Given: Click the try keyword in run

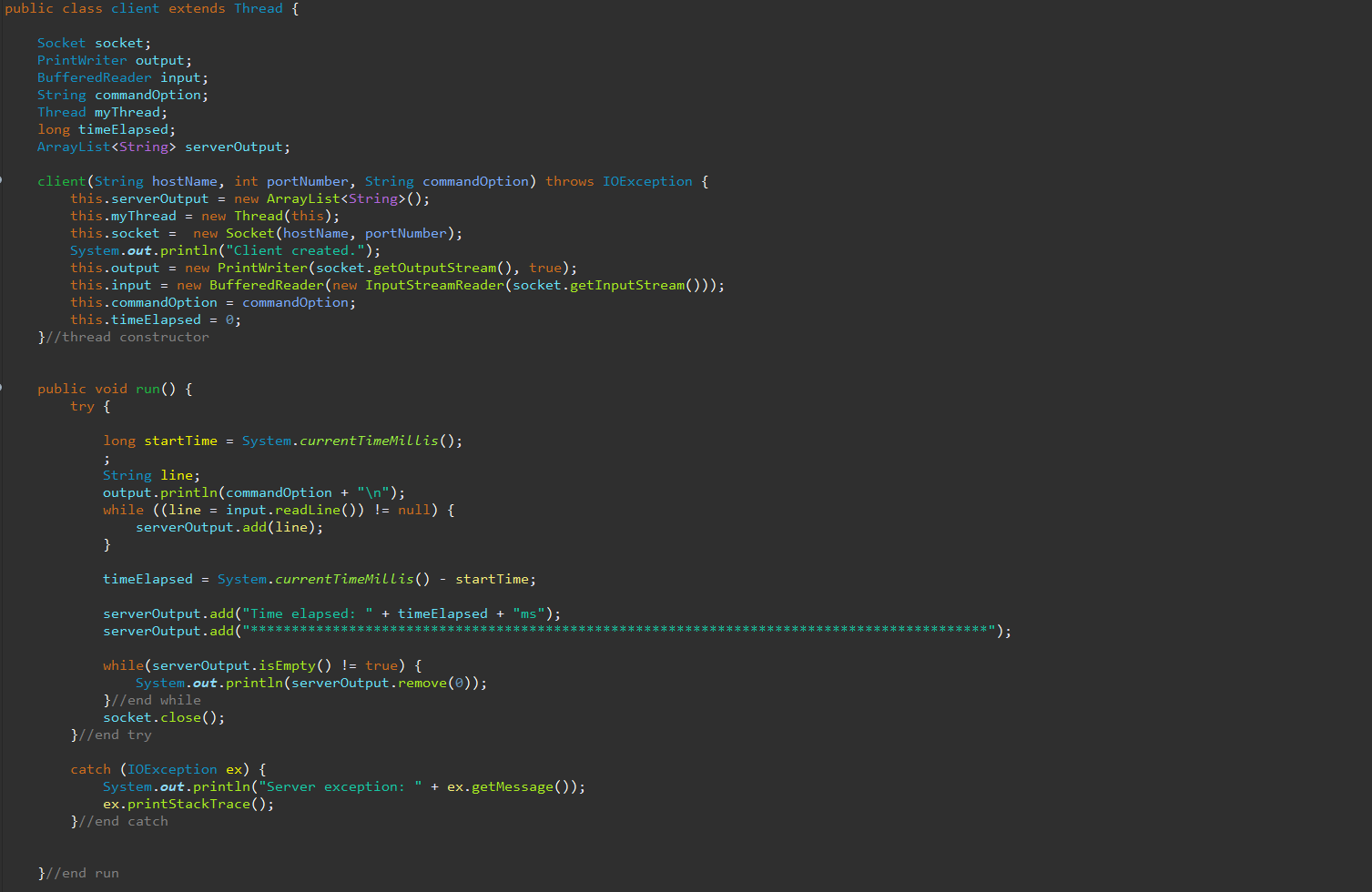Looking at the screenshot, I should 82,406.
